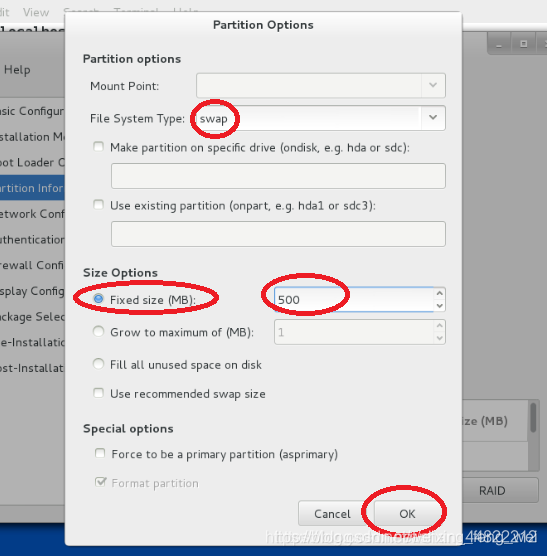
Task: Enable Use recommended swap size checkbox
Action: click(x=98, y=393)
